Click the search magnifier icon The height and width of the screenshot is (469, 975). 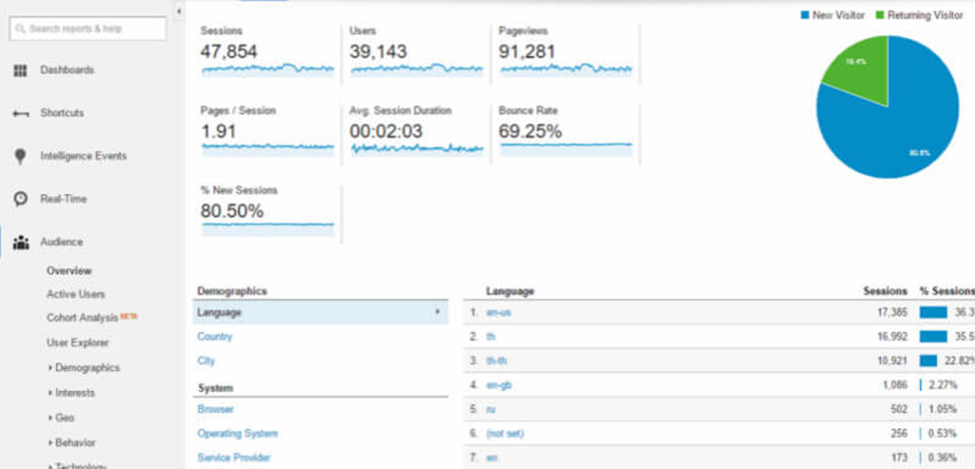21,29
